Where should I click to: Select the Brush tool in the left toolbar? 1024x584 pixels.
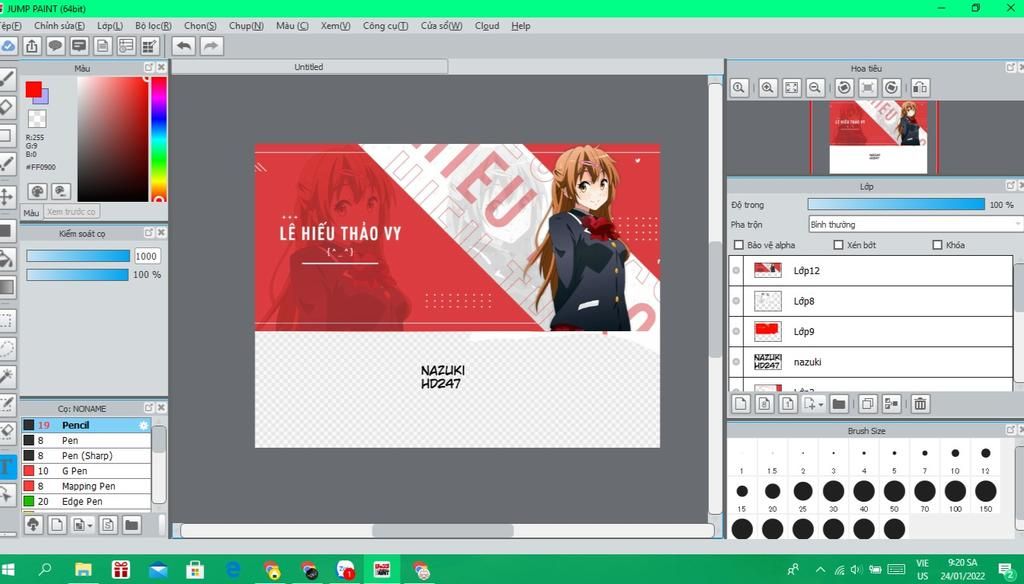(7, 79)
